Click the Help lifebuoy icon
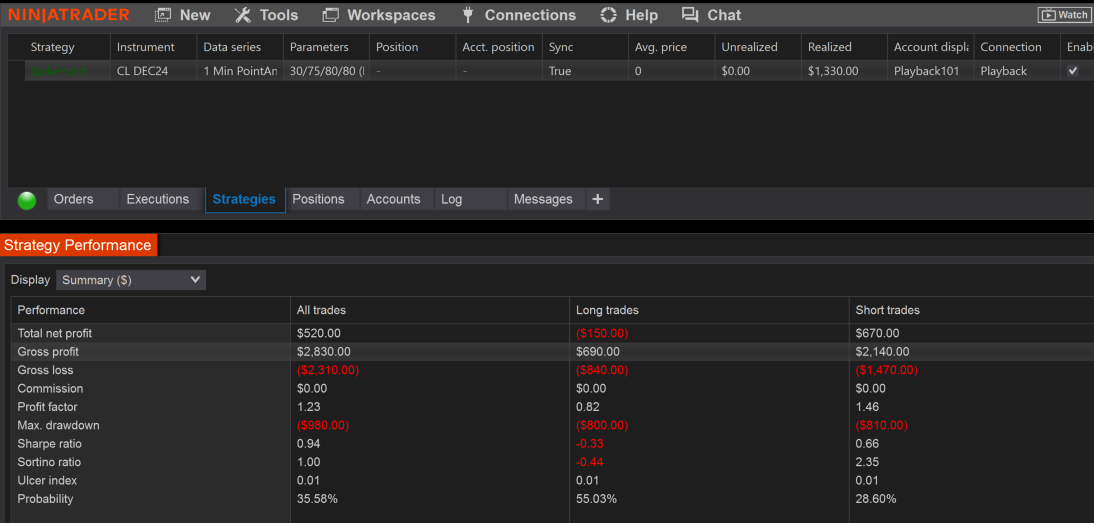Viewport: 1094px width, 523px height. coord(608,15)
